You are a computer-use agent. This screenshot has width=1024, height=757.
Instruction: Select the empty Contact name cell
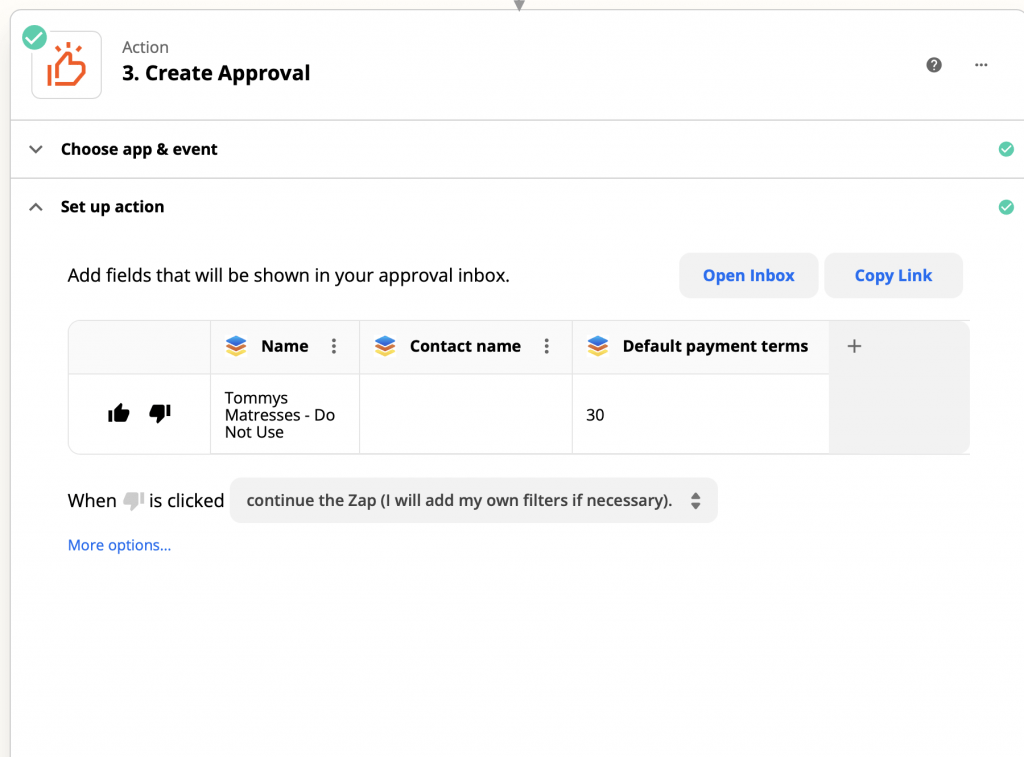[x=466, y=415]
